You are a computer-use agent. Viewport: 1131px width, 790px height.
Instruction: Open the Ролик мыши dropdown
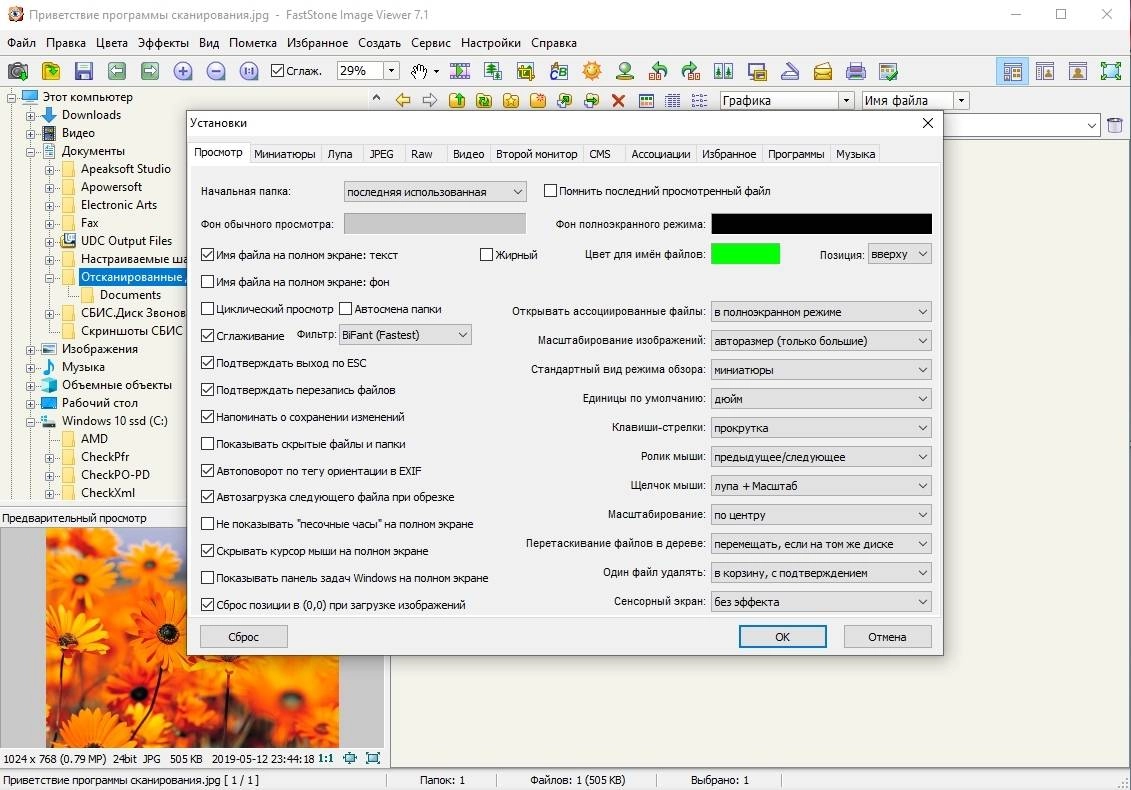click(x=821, y=457)
